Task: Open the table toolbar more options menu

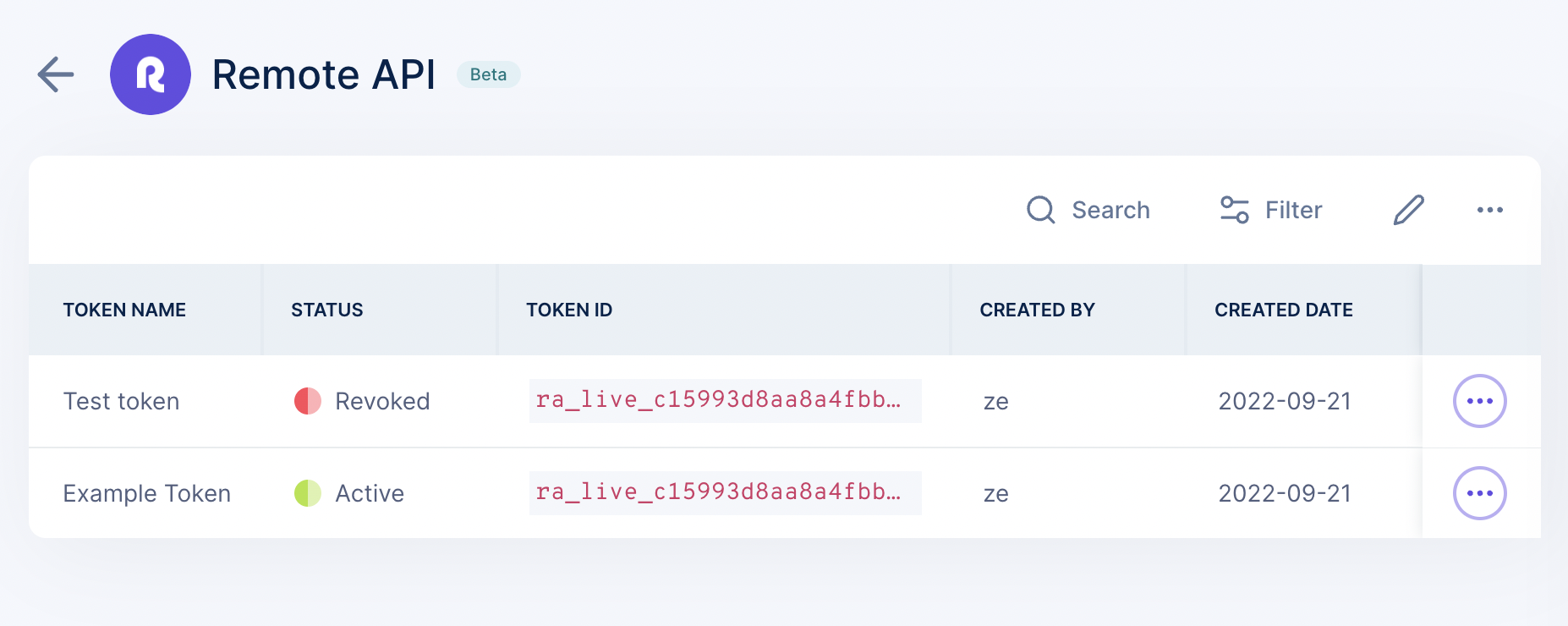Action: (x=1490, y=210)
